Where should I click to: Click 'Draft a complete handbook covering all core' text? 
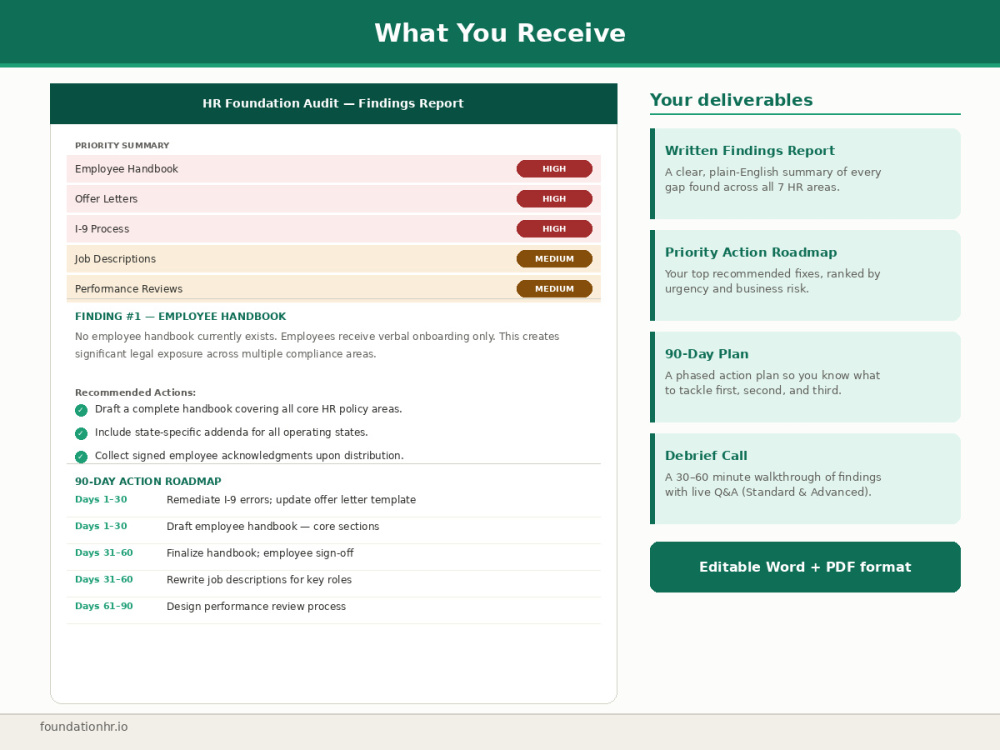click(x=249, y=409)
